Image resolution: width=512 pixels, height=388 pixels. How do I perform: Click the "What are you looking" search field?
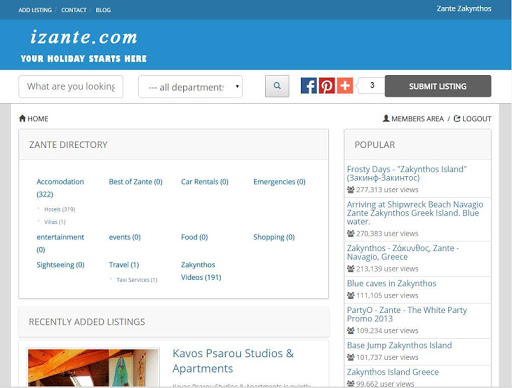71,86
